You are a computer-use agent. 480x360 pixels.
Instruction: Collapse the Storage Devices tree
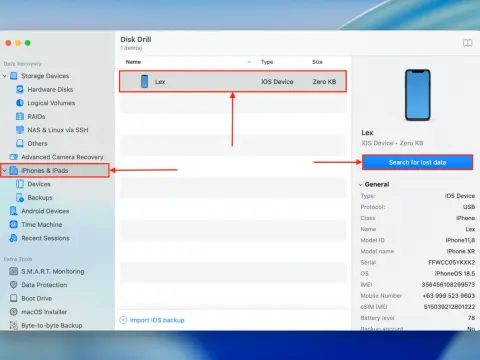[5, 76]
